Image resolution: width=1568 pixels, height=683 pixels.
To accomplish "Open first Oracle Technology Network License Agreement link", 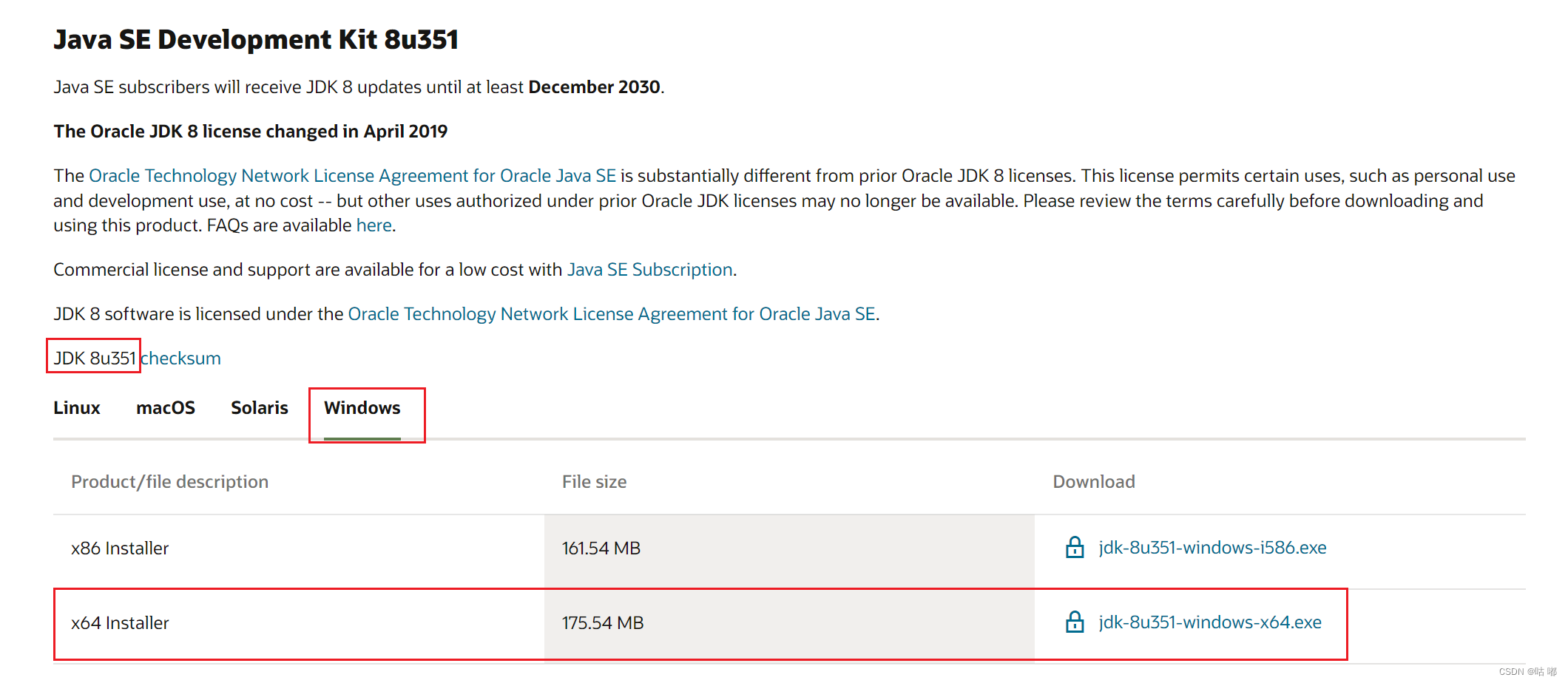I will 353,176.
